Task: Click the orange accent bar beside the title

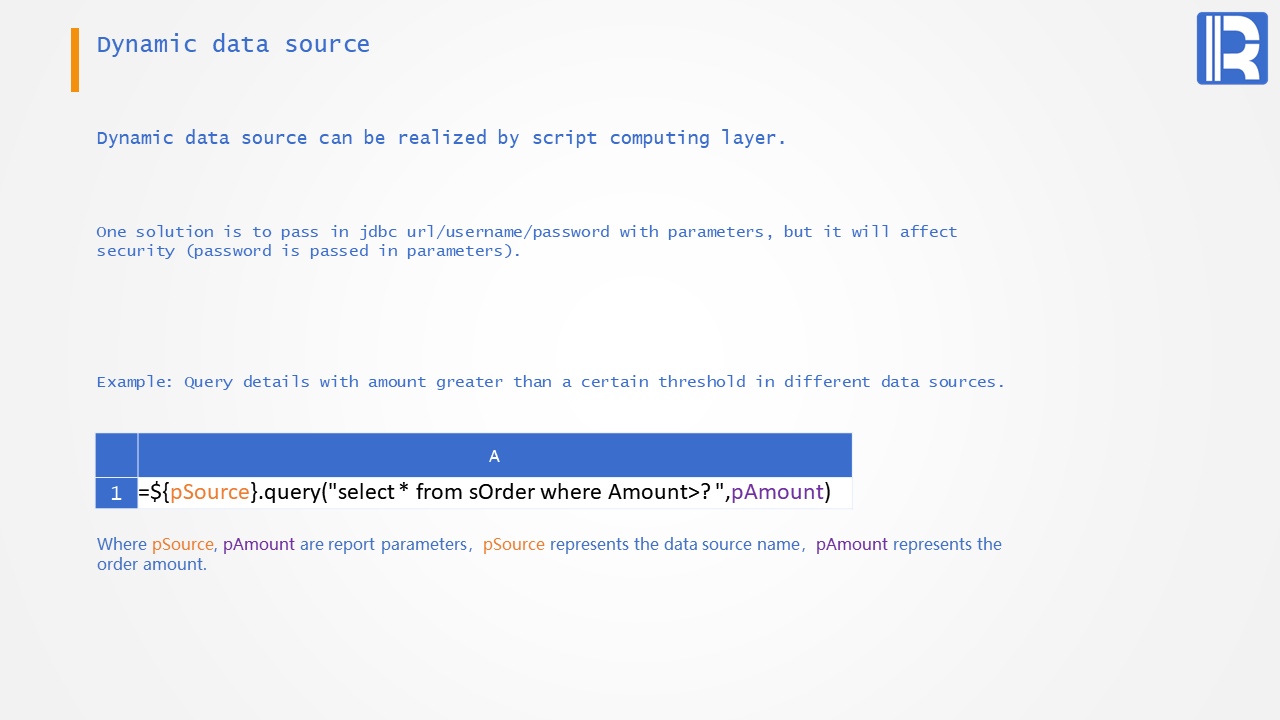Action: (75, 60)
